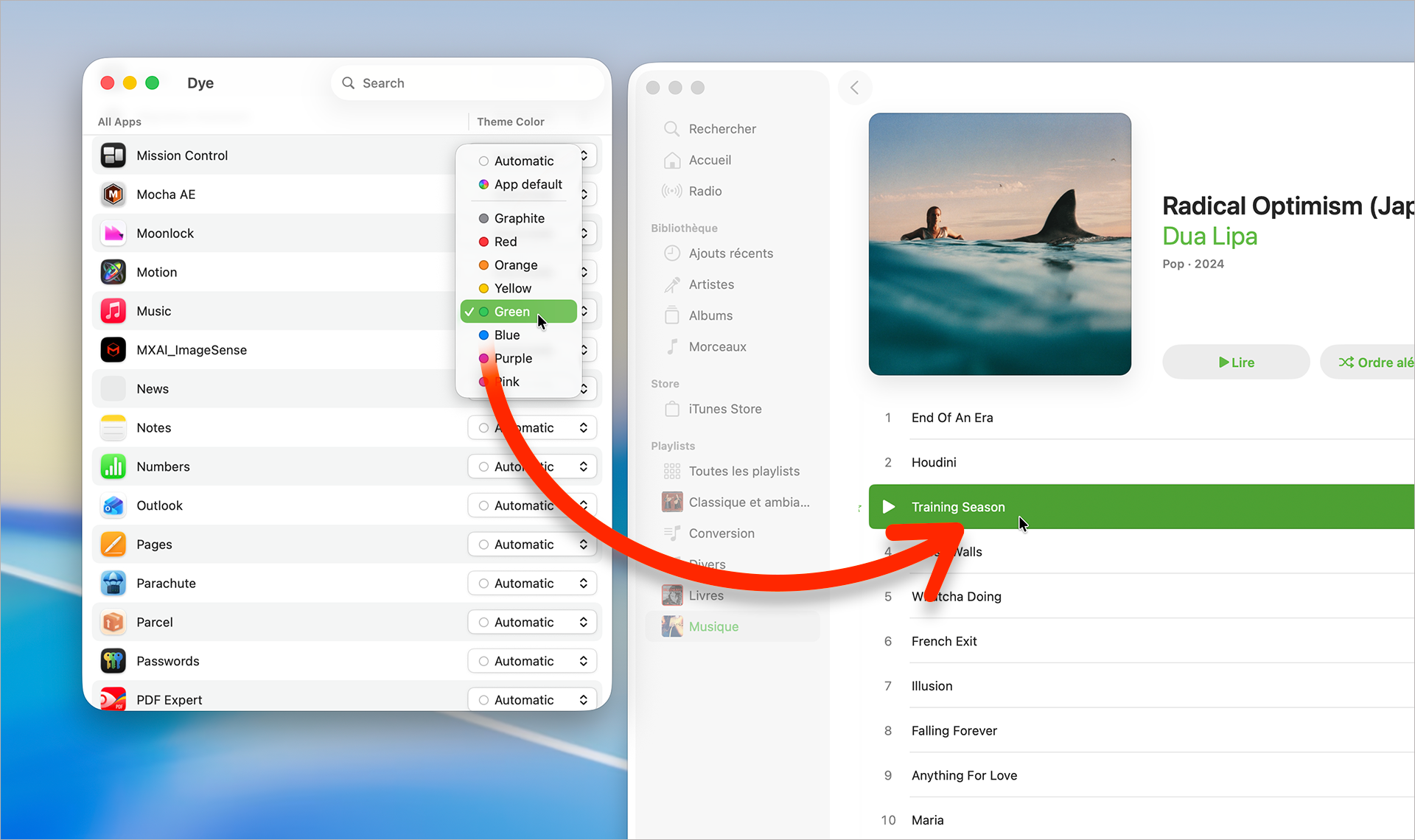Choose App default theme color option

[528, 184]
